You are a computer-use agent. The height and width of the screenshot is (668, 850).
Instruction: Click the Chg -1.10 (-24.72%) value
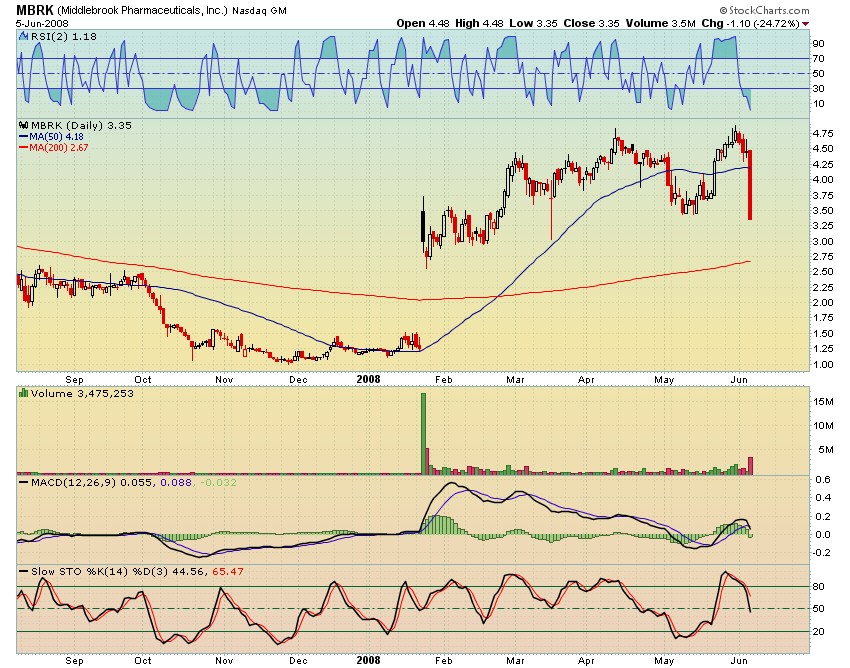pyautogui.click(x=750, y=23)
